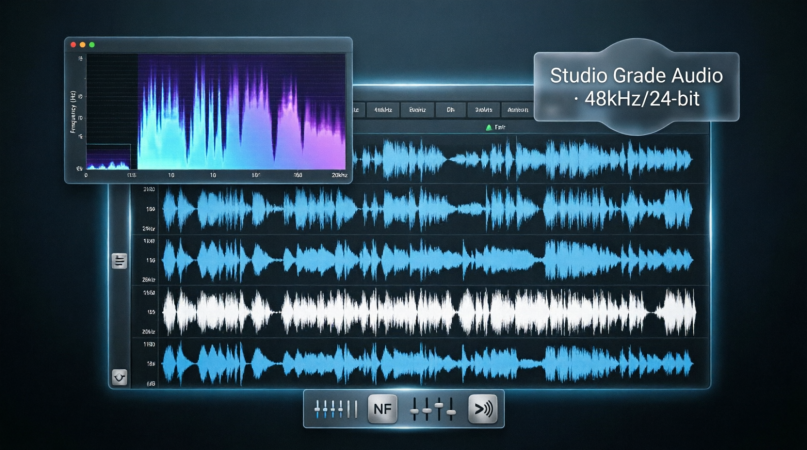Select the white highlighted waveform track
This screenshot has height=450, width=807.
pyautogui.click(x=429, y=312)
